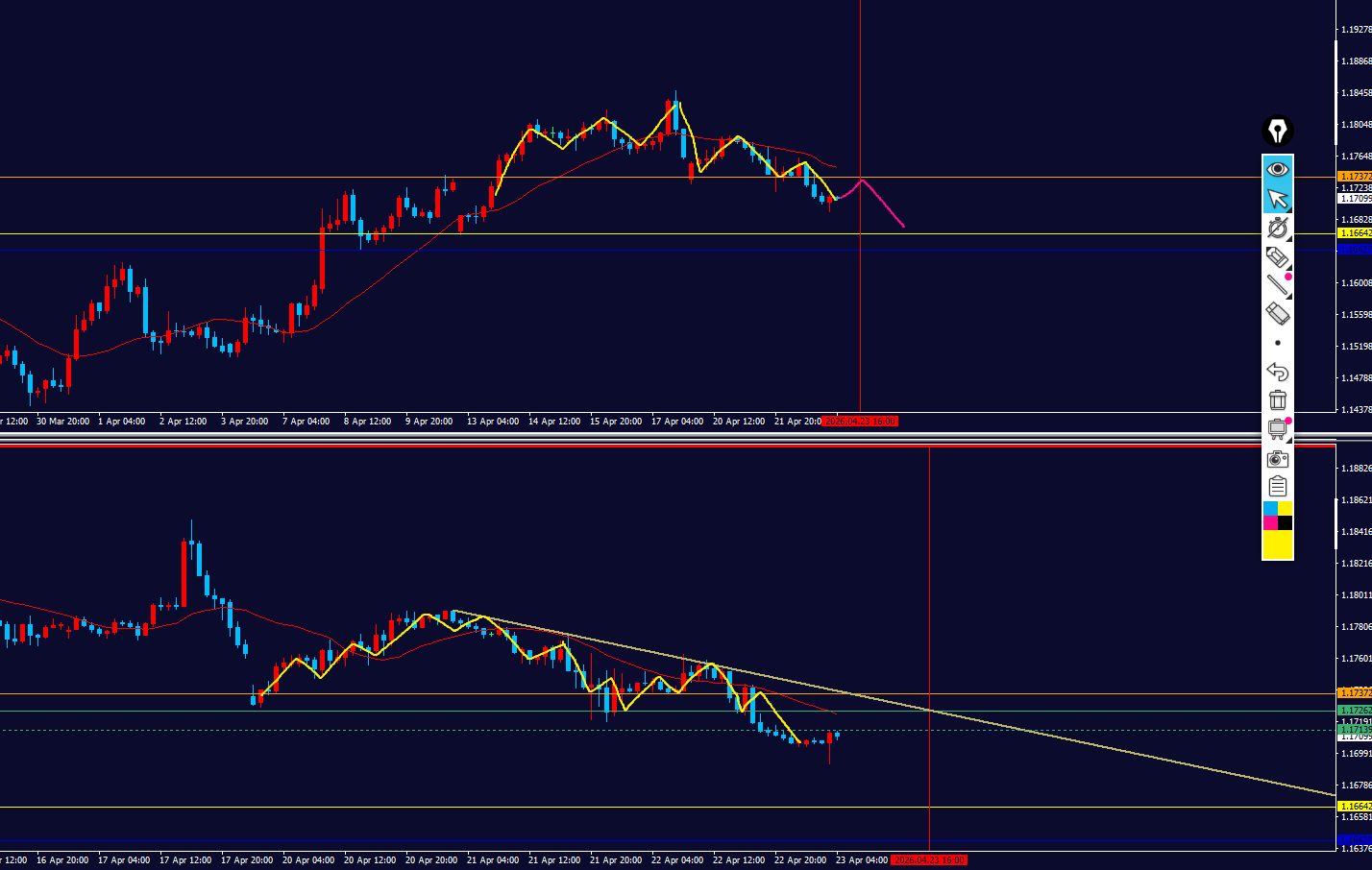The height and width of the screenshot is (870, 1372).
Task: Open the Epic Pen nib logo menu
Action: coord(1277,131)
